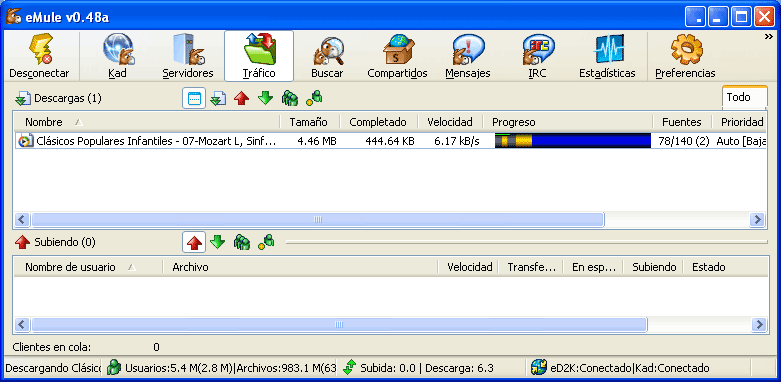Click the 4.46 MB size cell
The width and height of the screenshot is (781, 382).
[x=317, y=141]
